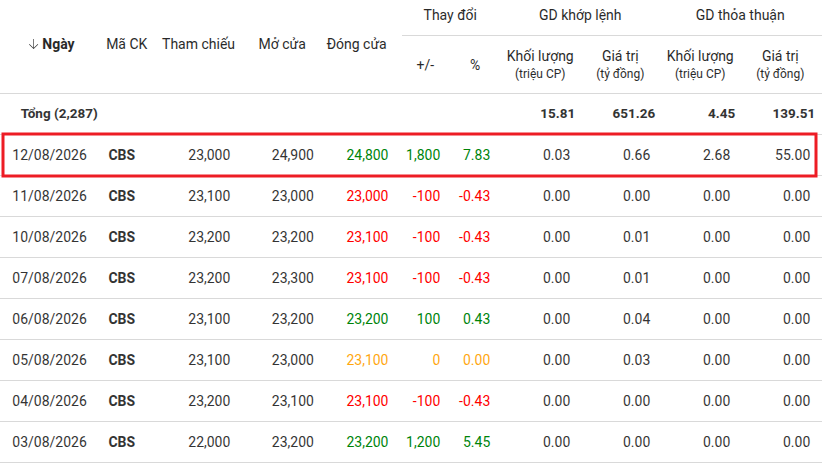822x470 pixels.
Task: Select total matched value 651.26
Action: tap(634, 114)
